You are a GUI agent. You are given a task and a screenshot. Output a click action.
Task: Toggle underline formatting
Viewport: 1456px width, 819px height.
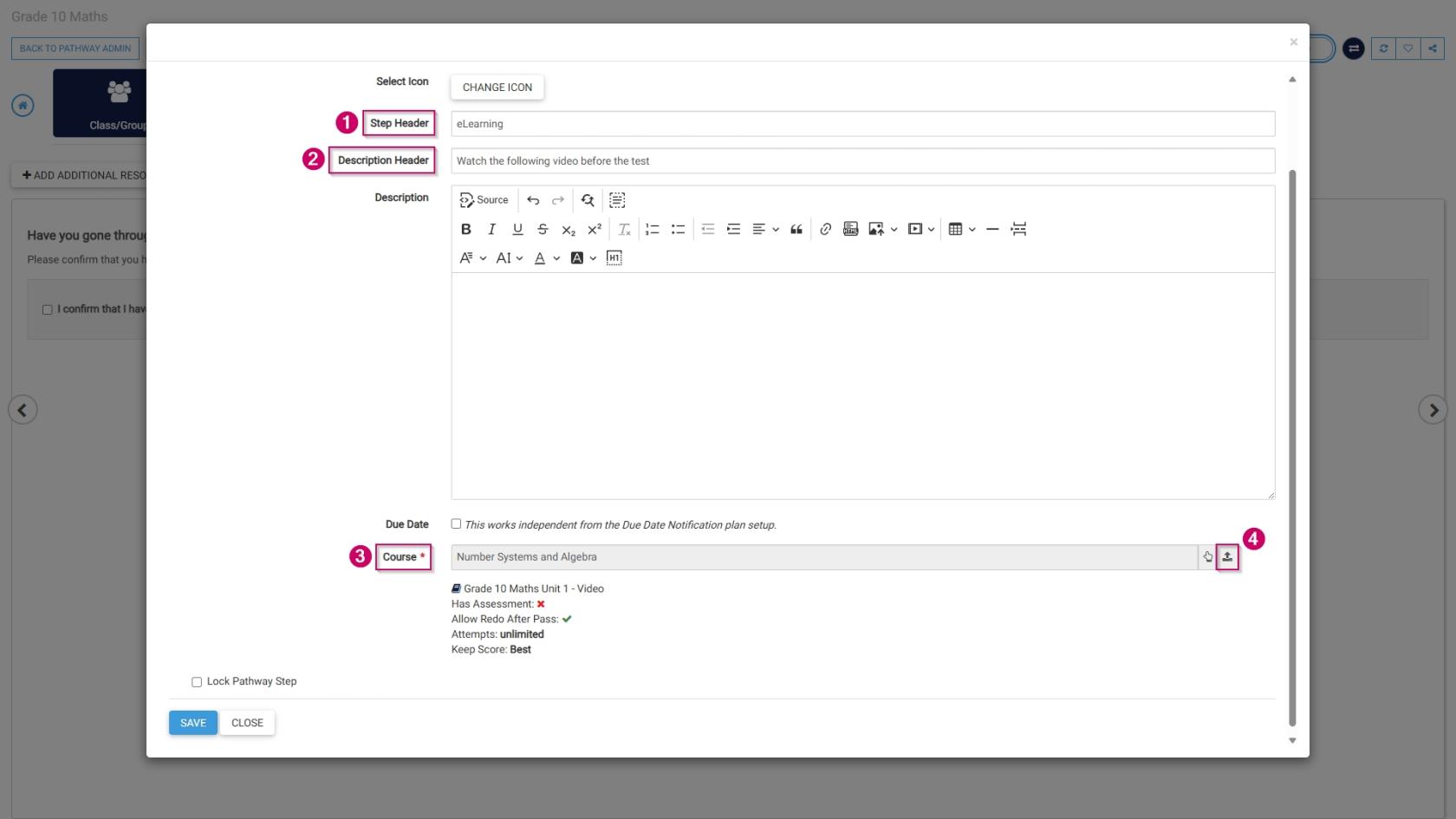coord(517,230)
